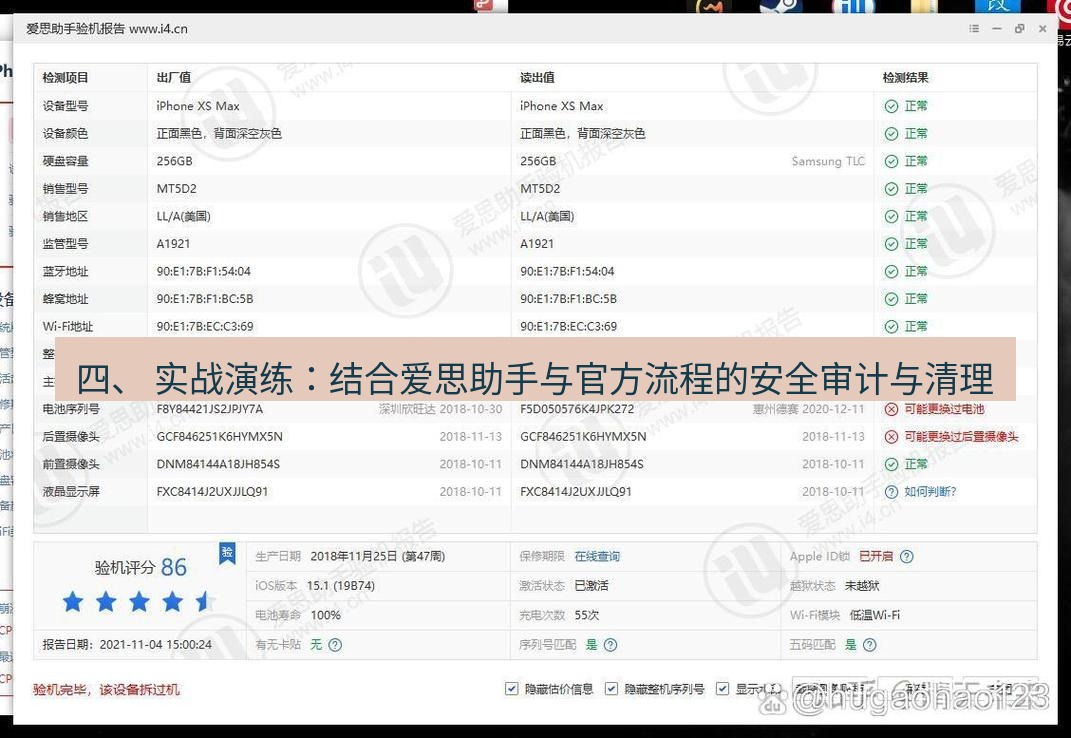Click green check icon in 销售地区 row
This screenshot has height=738, width=1071.
[891, 217]
